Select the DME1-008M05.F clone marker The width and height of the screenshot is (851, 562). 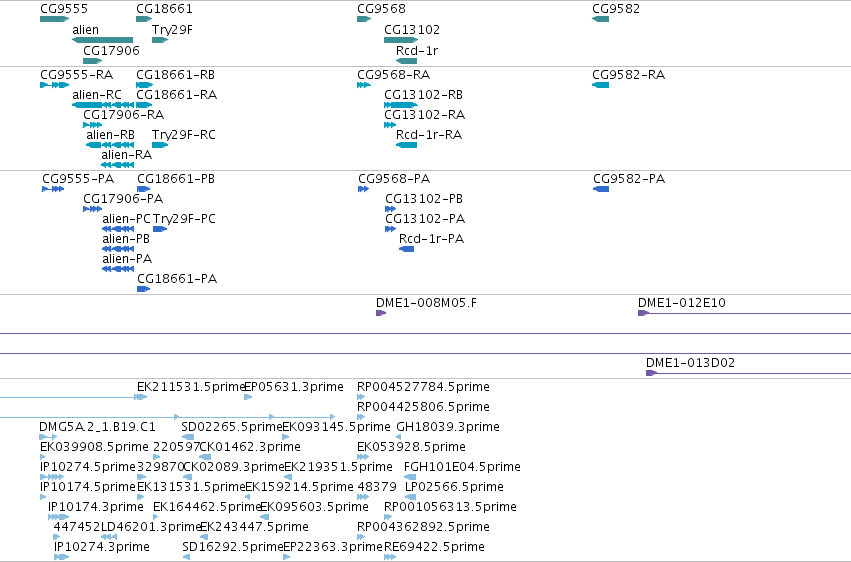381,313
